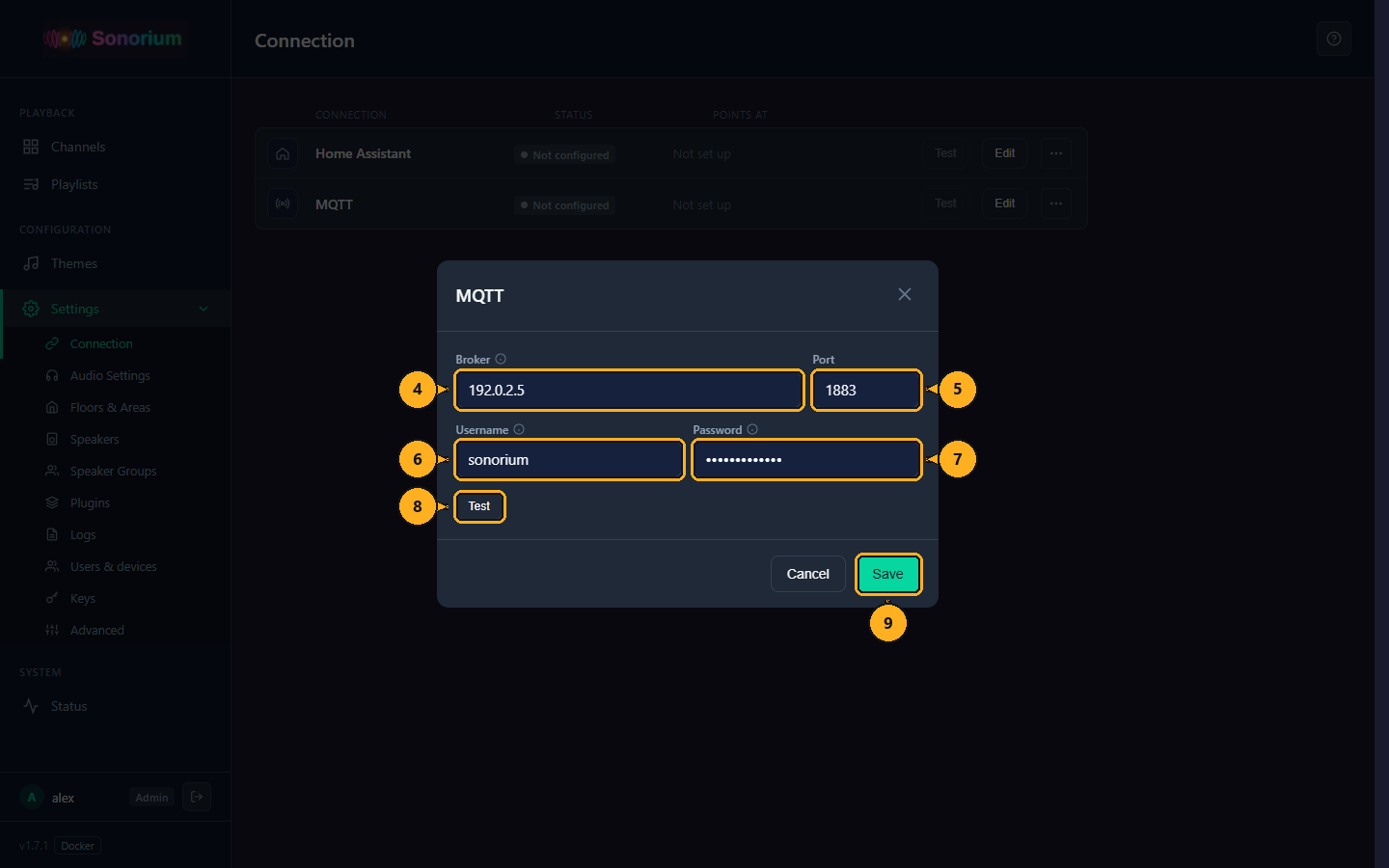Open Advanced settings
The height and width of the screenshot is (868, 1389).
click(x=116, y=630)
